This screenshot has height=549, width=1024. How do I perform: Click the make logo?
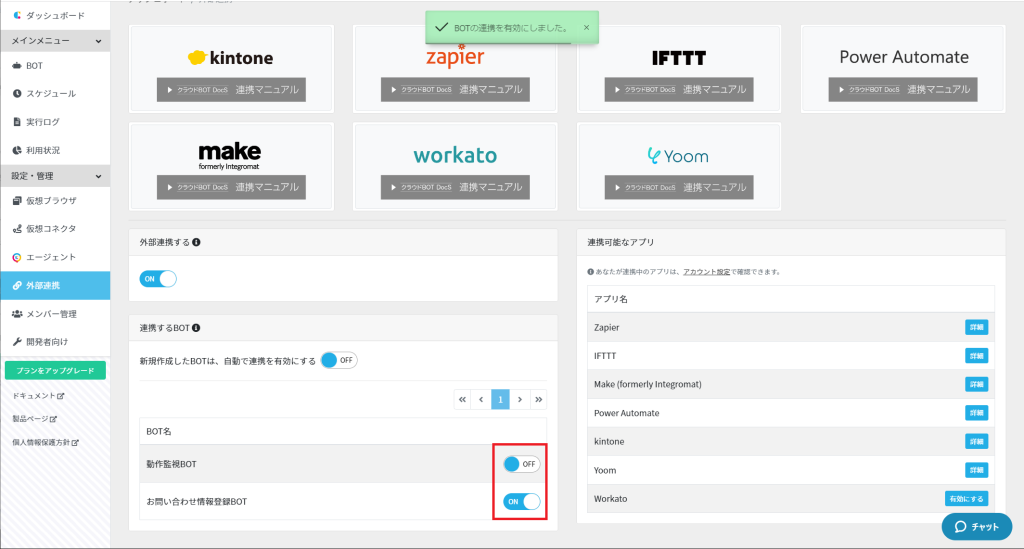(x=229, y=155)
